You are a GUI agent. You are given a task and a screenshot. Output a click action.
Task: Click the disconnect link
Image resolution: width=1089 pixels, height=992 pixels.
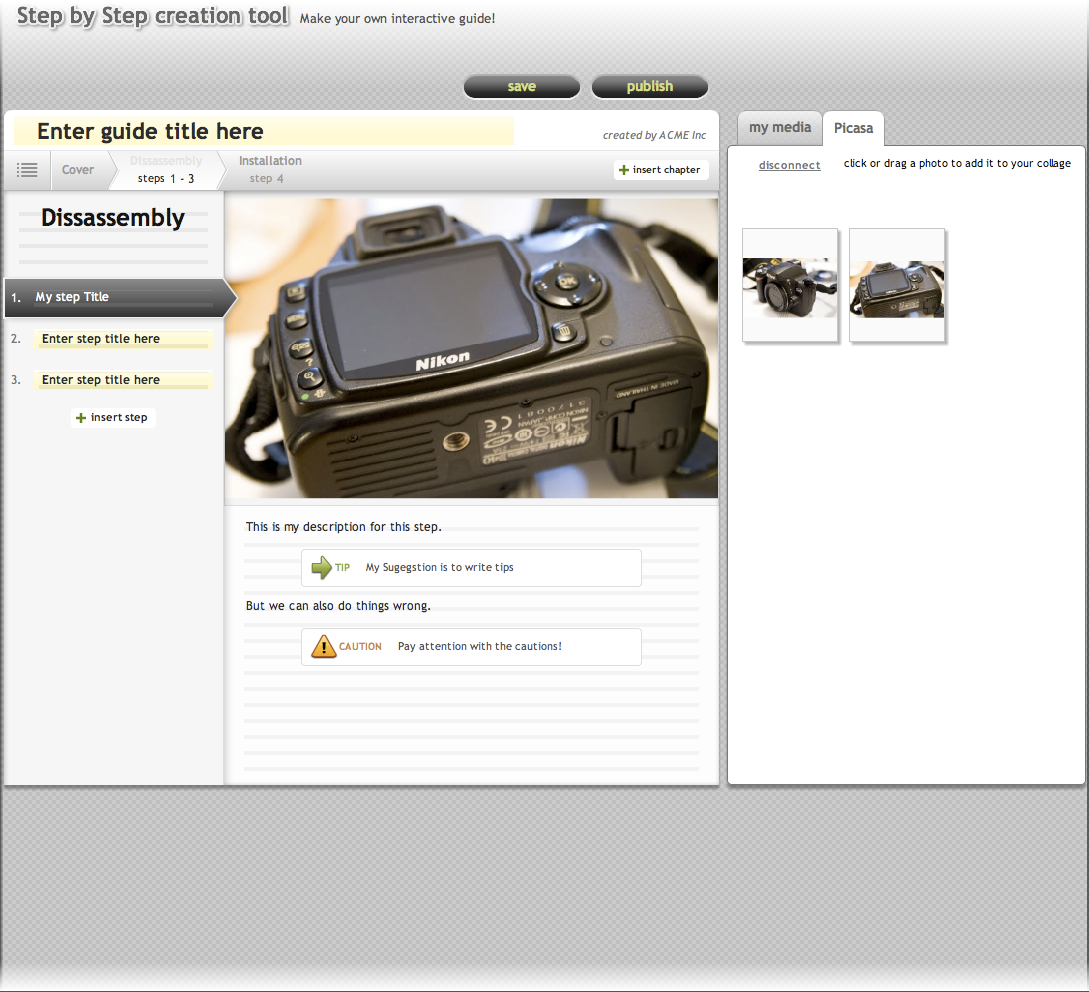pyautogui.click(x=790, y=165)
